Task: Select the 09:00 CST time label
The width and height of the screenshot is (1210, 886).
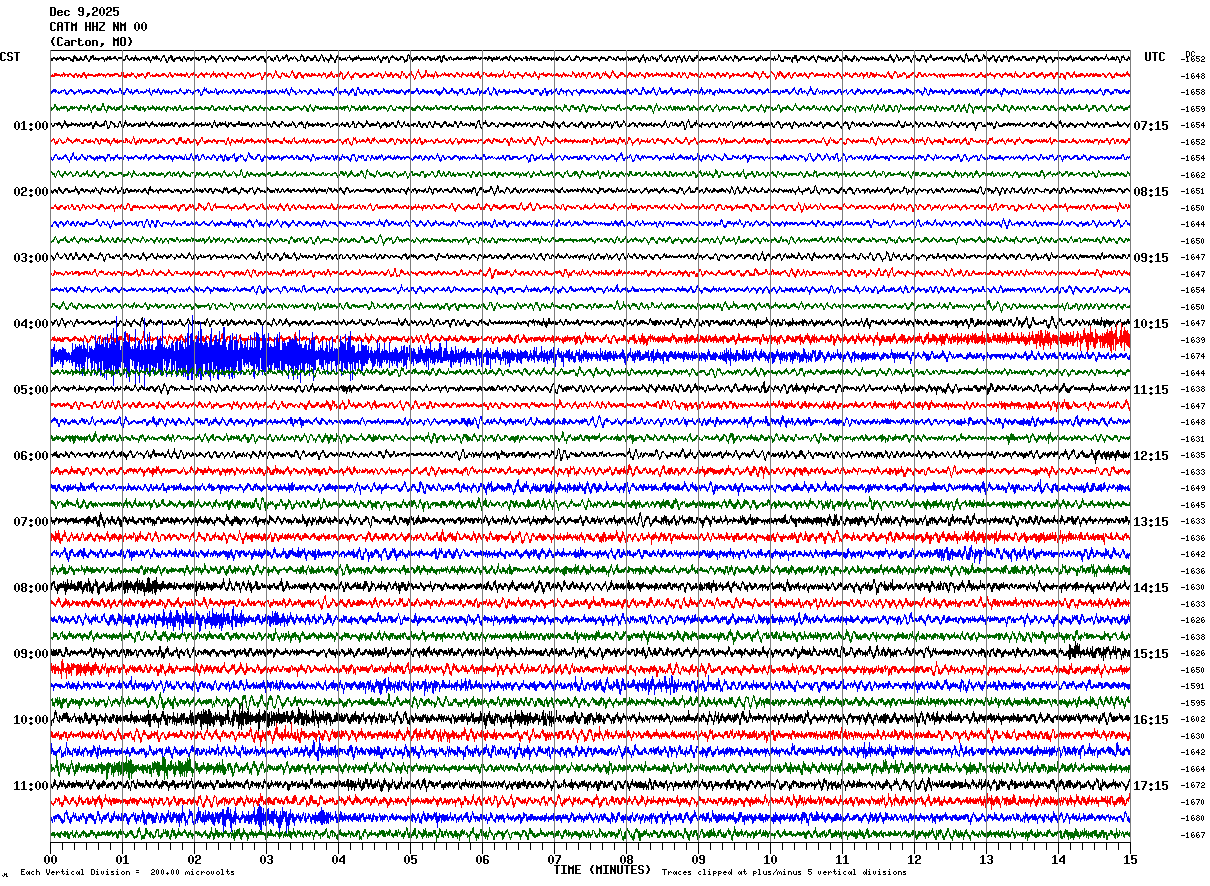Action: tap(31, 654)
